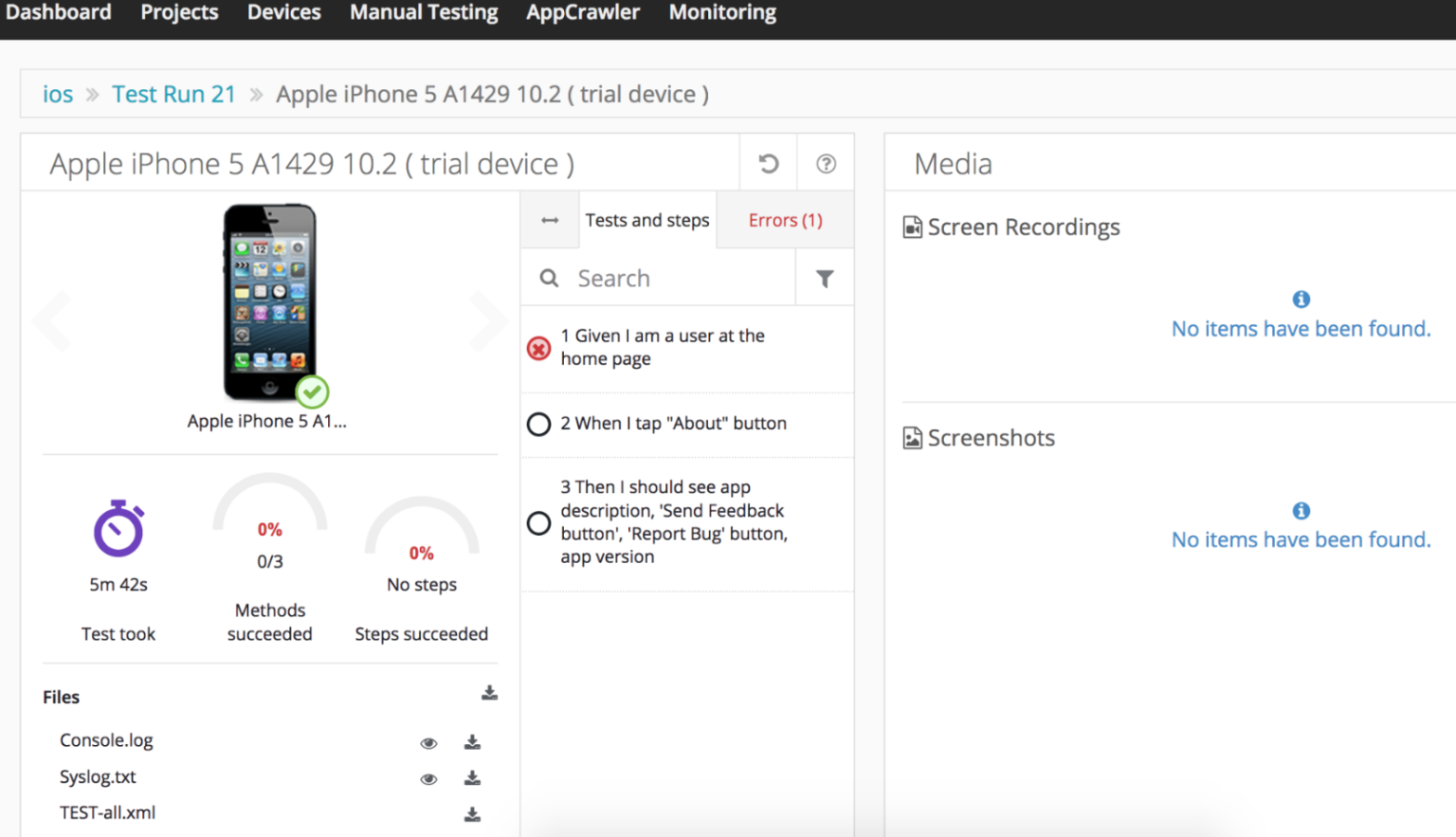
Task: Download the Syslog.txt file
Action: pos(472,778)
